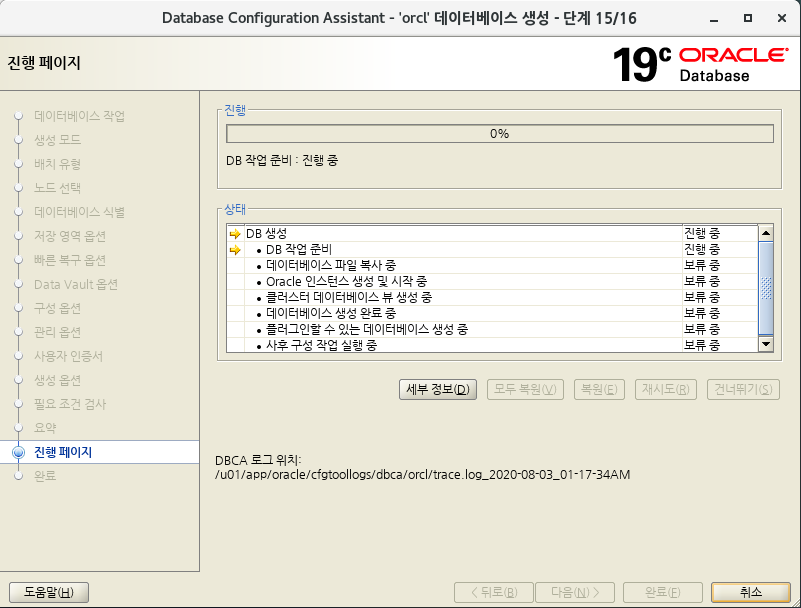Click the arrow icon beside DB 작업 준비
This screenshot has width=801, height=608.
tap(234, 250)
